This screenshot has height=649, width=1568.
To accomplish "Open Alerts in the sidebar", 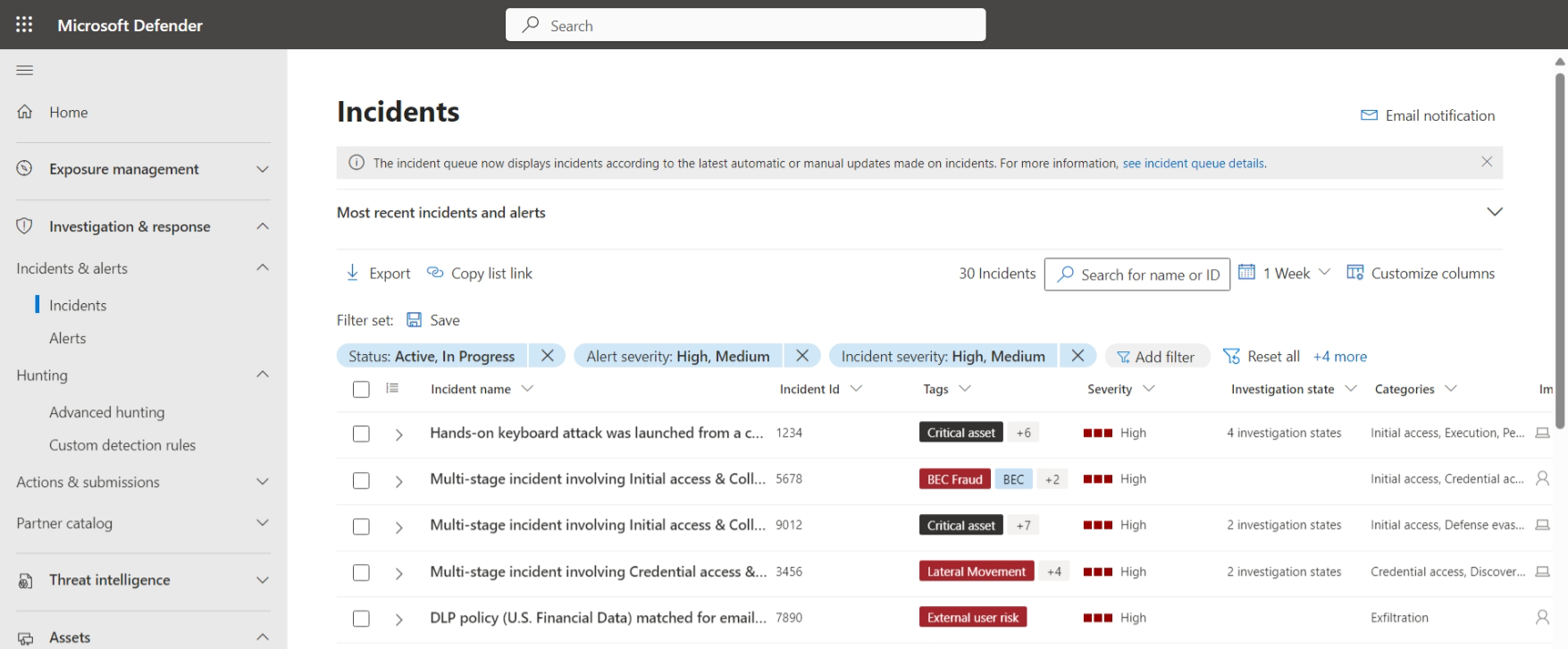I will coord(68,338).
